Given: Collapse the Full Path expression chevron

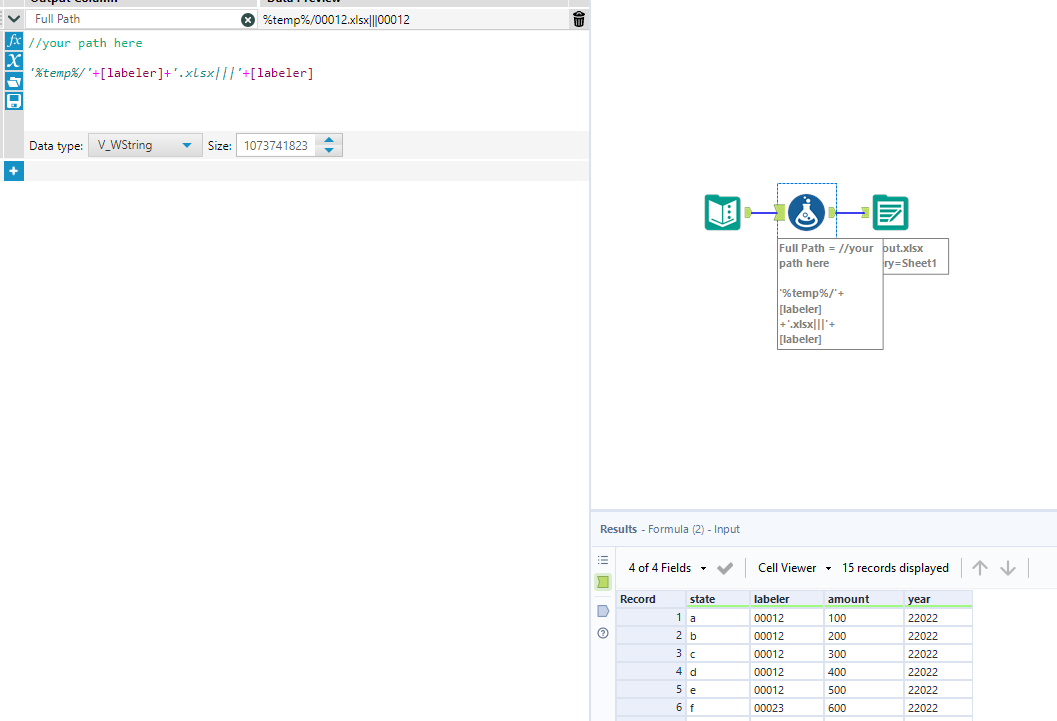Looking at the screenshot, I should tap(14, 19).
